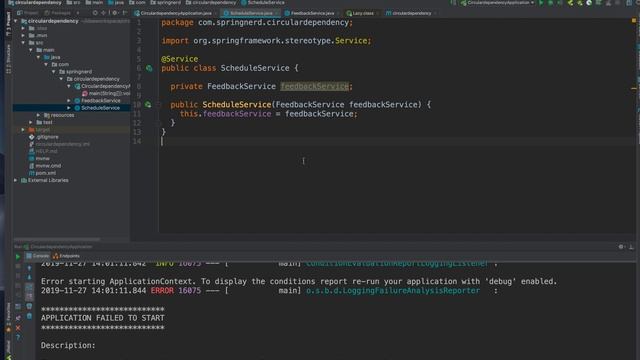The width and height of the screenshot is (640, 360).
Task: Switch to CirculardependencyApplication.java editor tab
Action: point(176,13)
